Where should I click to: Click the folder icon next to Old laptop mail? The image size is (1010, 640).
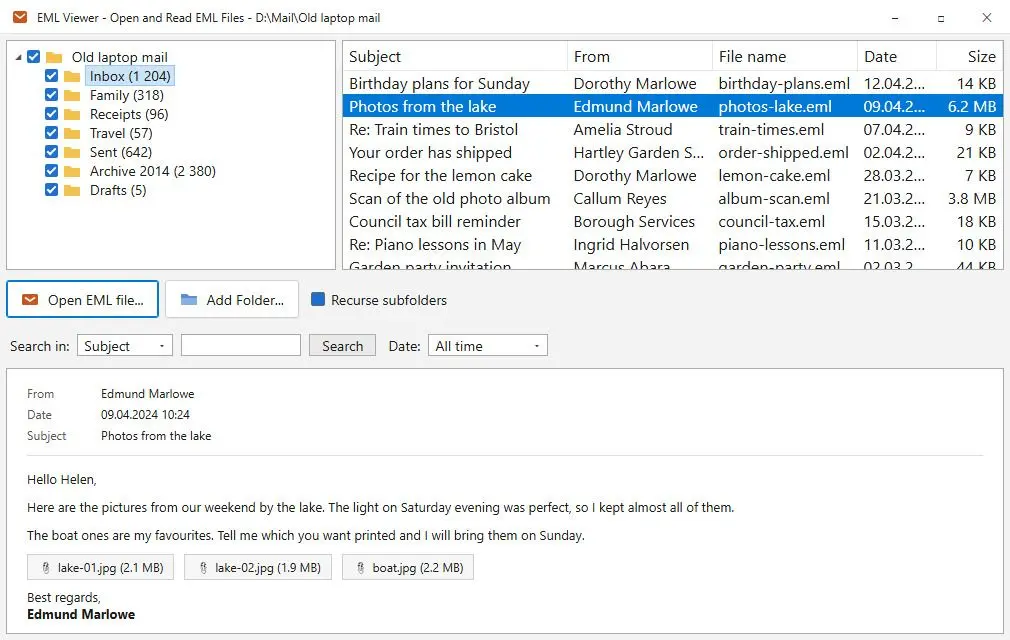point(54,57)
